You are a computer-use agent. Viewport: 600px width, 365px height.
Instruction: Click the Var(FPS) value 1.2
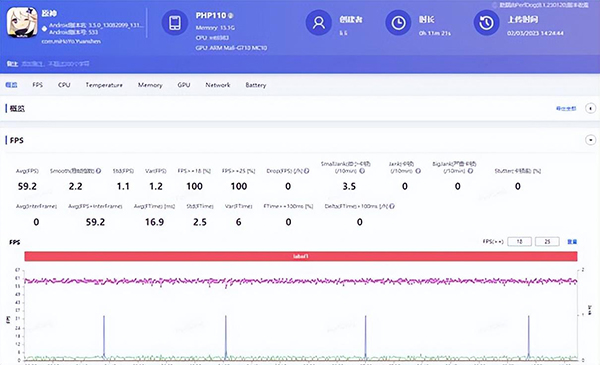coord(156,186)
